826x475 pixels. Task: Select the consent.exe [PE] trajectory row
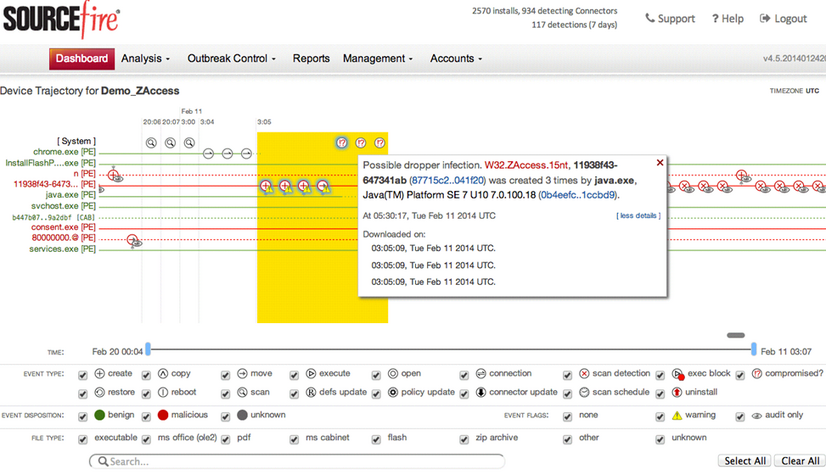click(x=63, y=227)
